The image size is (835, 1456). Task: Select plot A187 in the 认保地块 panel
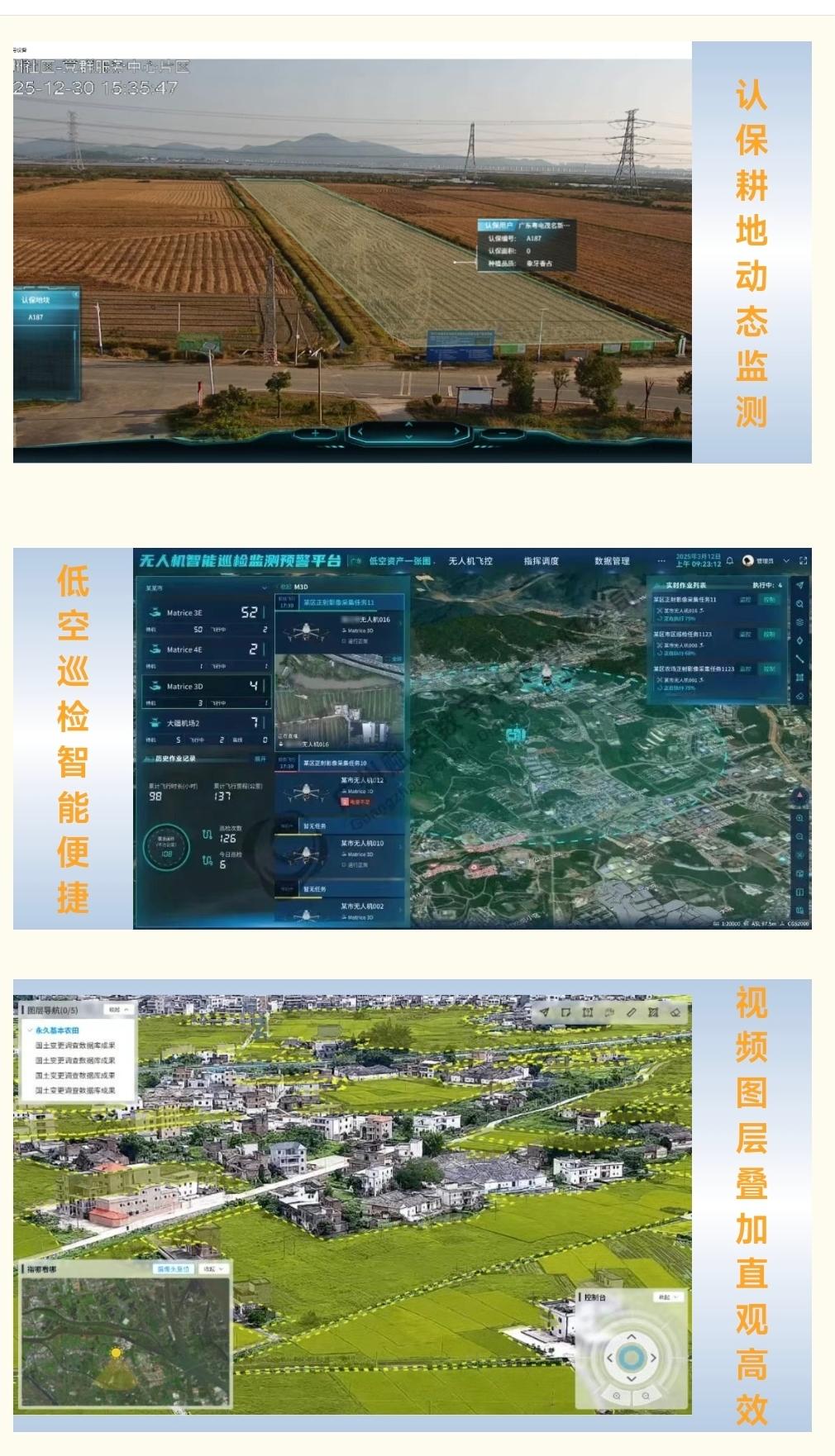[x=36, y=317]
